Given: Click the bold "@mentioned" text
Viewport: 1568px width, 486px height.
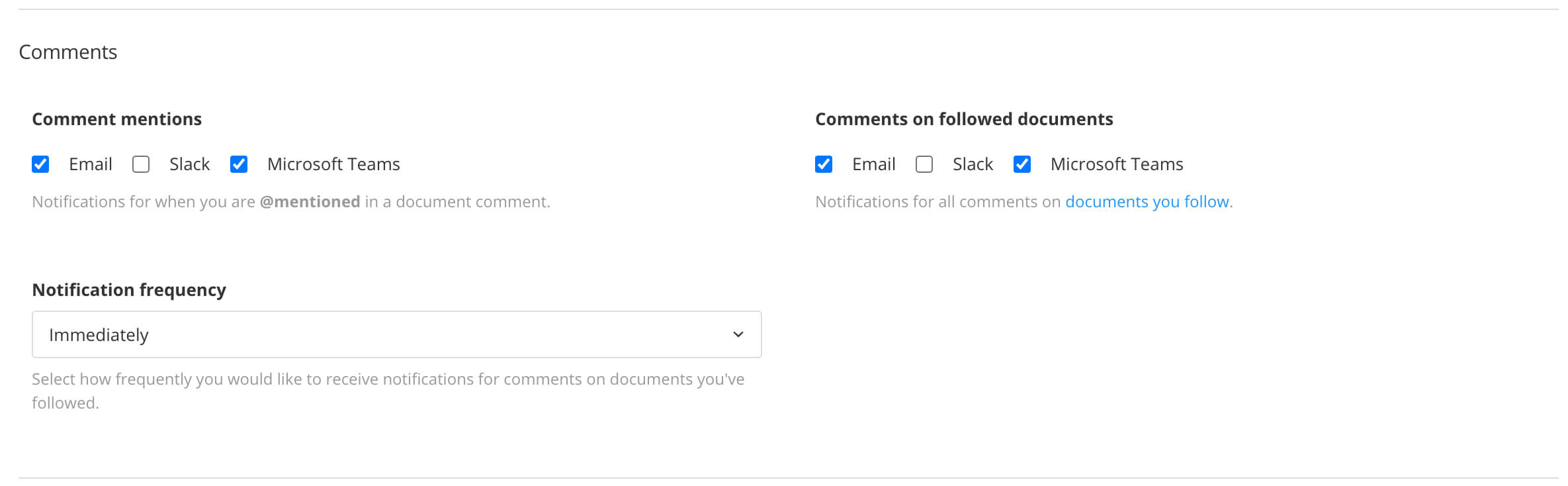Looking at the screenshot, I should 311,201.
